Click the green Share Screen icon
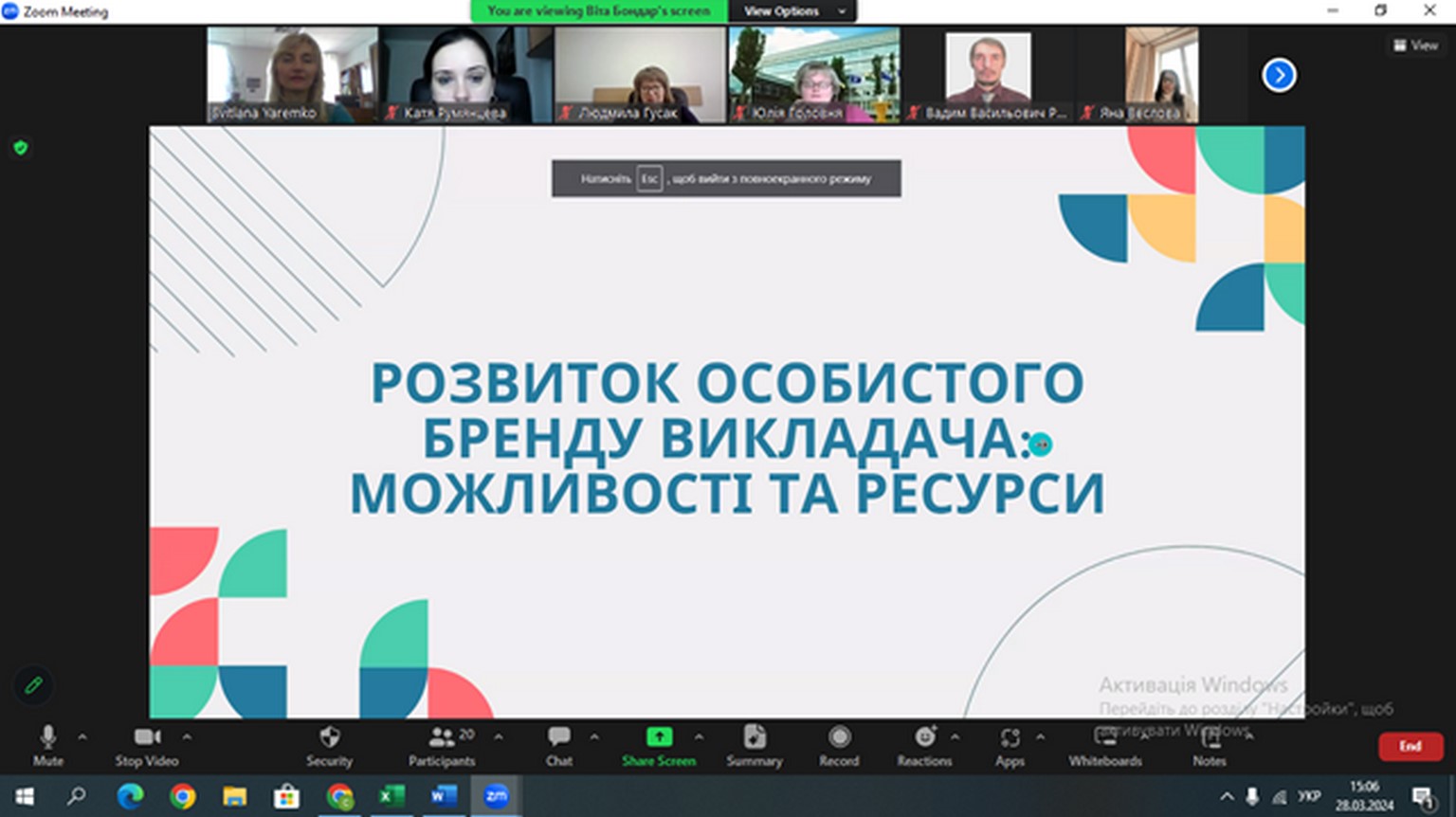The image size is (1456, 817). tap(659, 737)
